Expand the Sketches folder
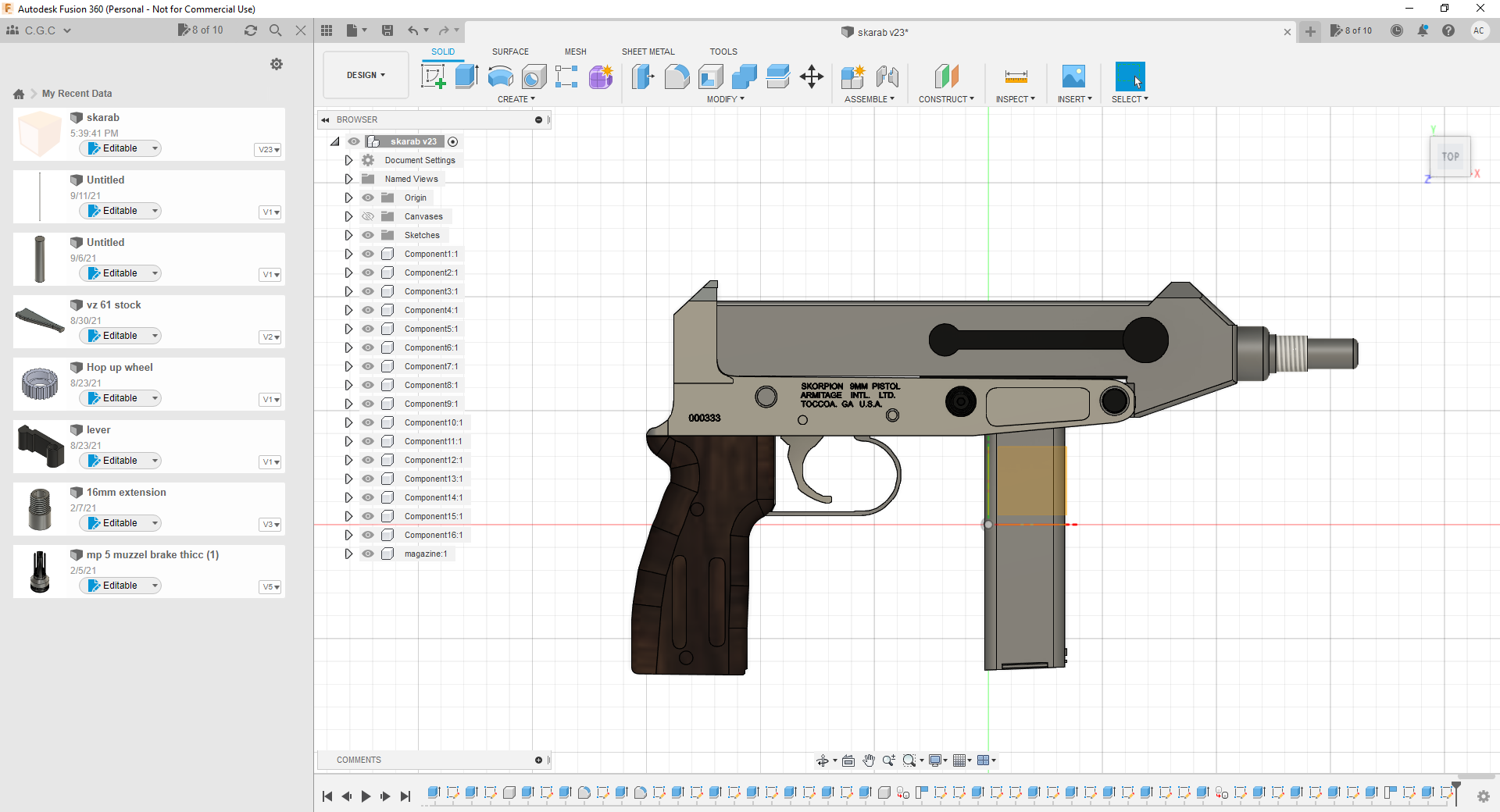Viewport: 1500px width, 812px height. point(348,235)
